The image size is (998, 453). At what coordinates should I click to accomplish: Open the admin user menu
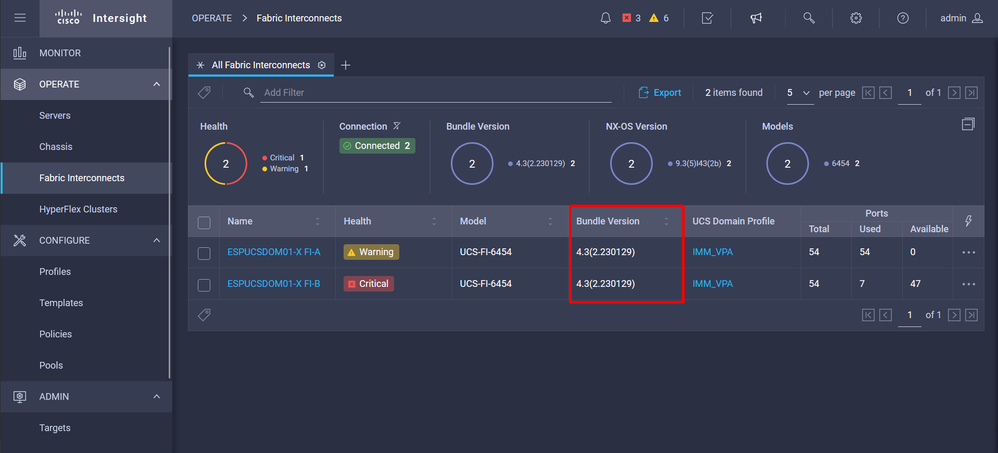pos(961,18)
